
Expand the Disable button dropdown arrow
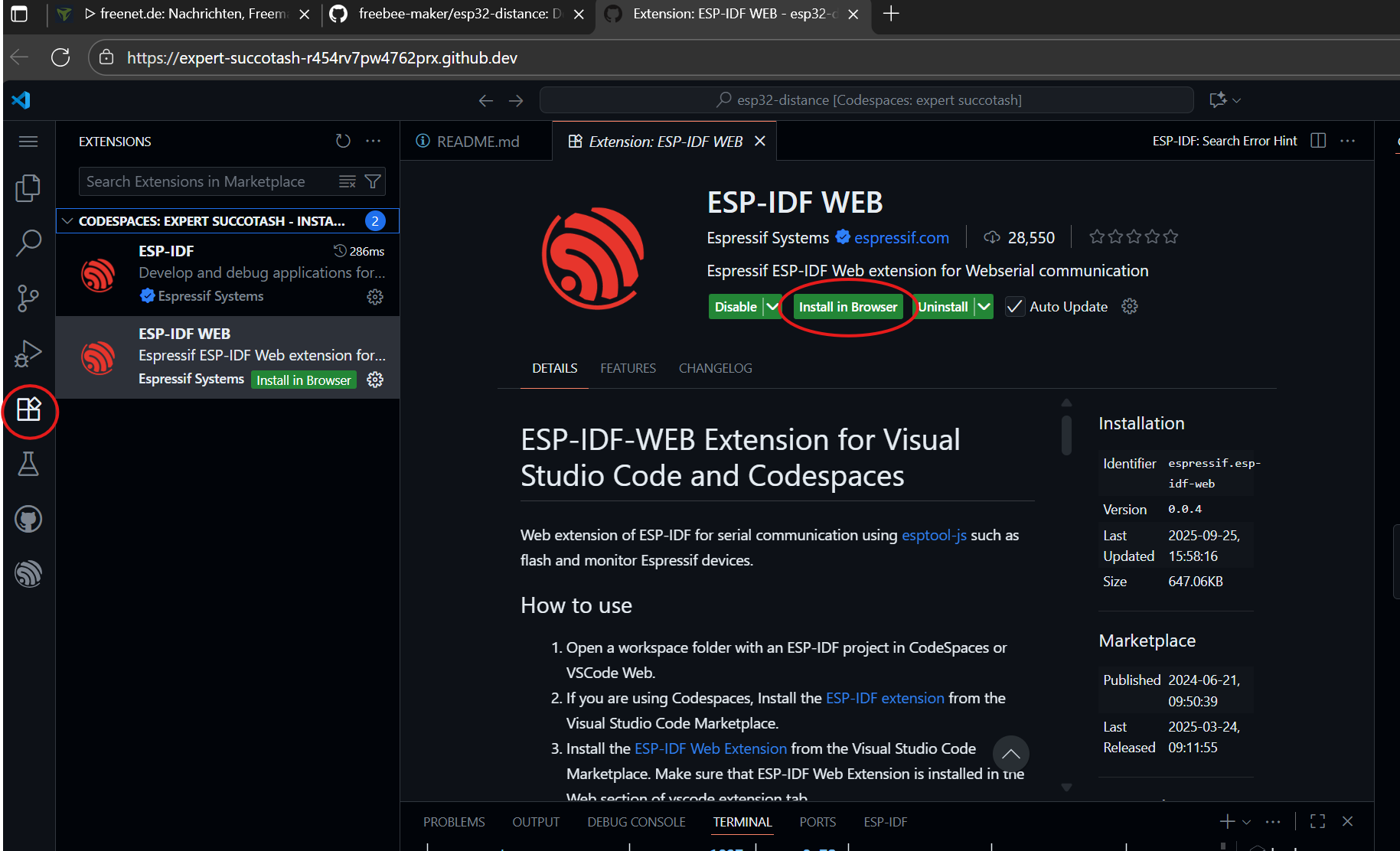[772, 307]
